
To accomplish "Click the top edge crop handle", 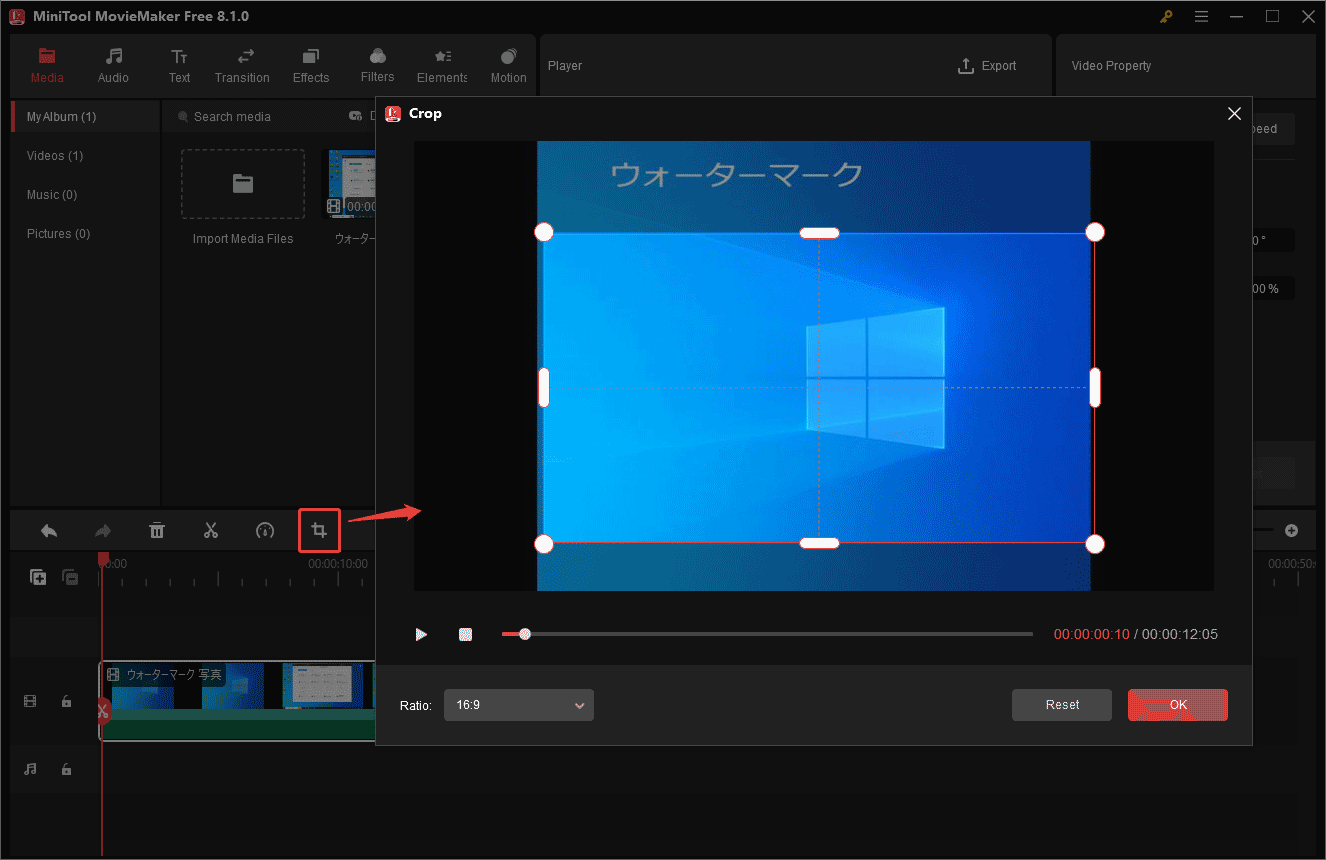I will (819, 233).
